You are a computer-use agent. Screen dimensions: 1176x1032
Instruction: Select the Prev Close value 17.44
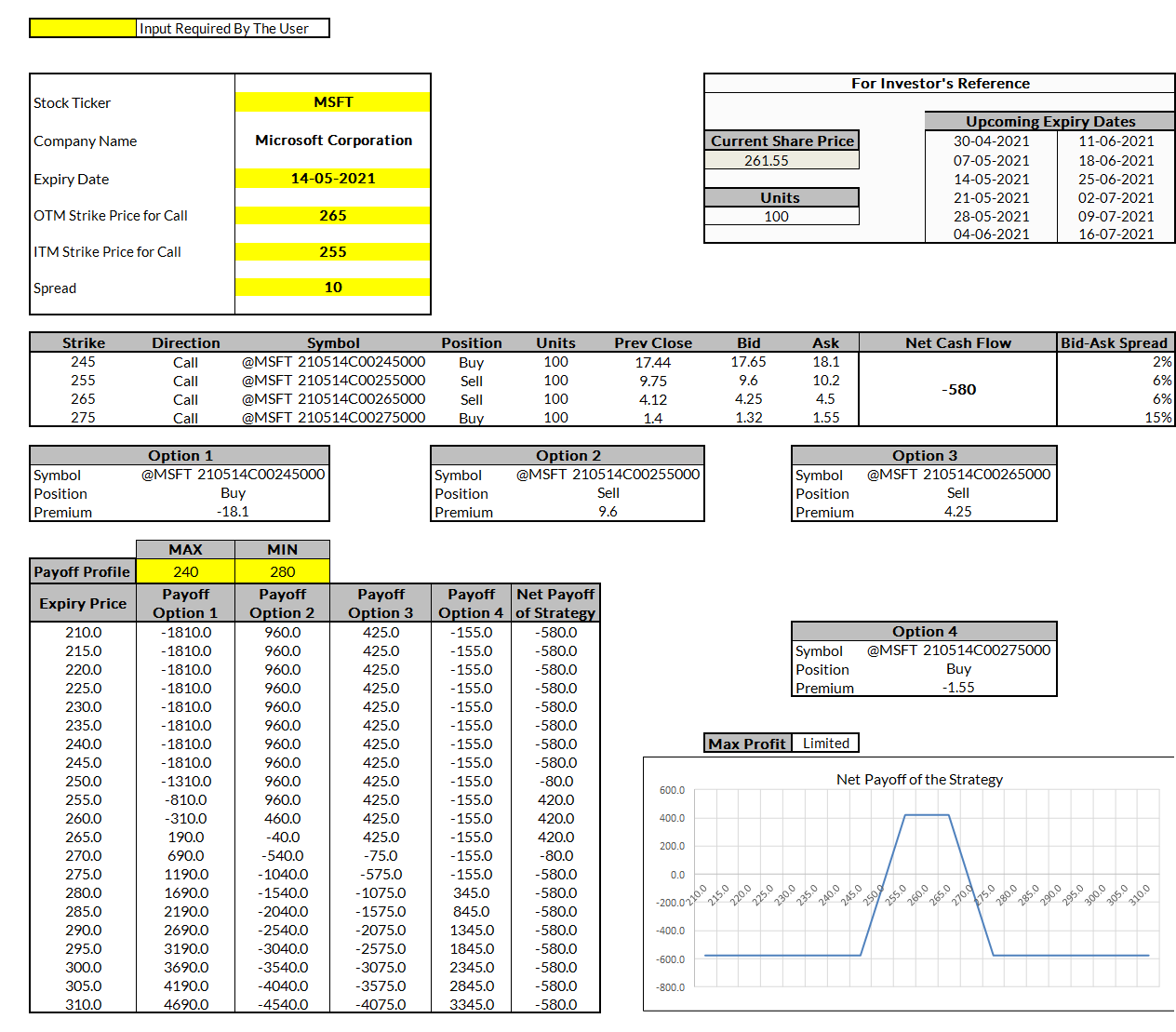653,363
